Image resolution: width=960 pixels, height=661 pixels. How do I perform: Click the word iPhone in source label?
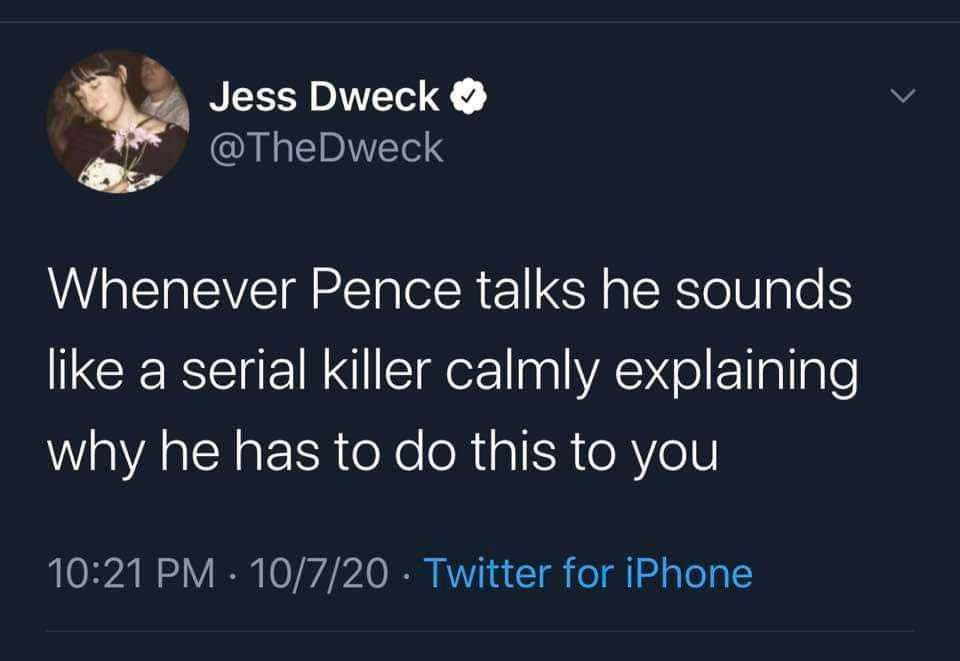click(x=689, y=574)
